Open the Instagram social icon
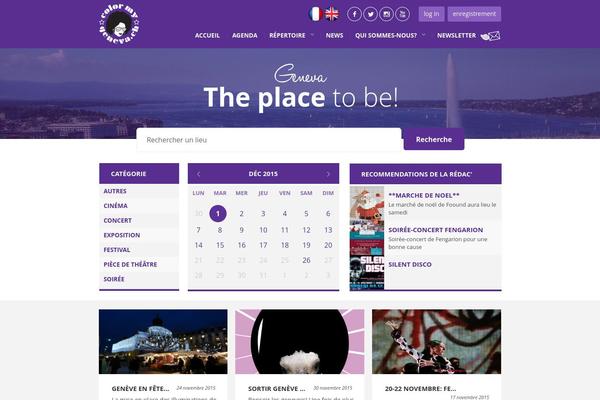600x400 pixels. click(x=386, y=14)
